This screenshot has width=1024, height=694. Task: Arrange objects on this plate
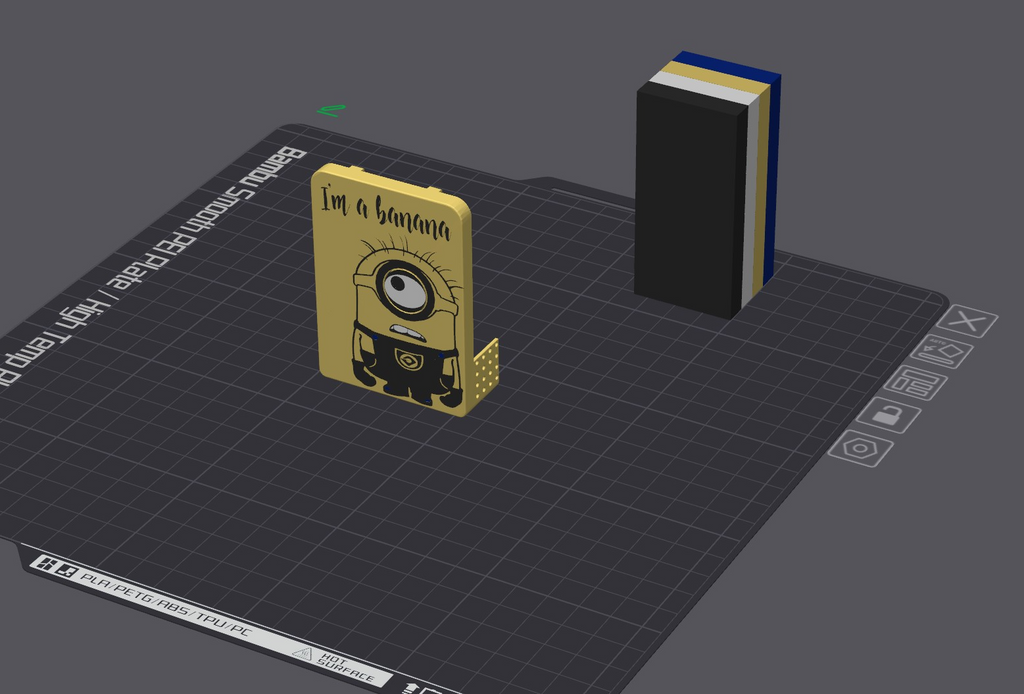coord(916,383)
